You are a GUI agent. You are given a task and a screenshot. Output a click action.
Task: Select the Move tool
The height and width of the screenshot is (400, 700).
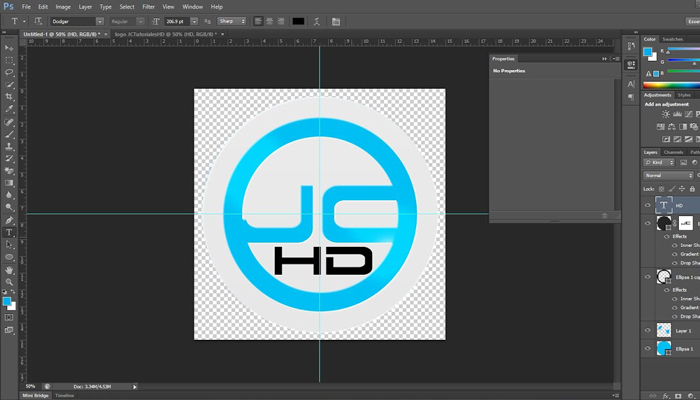tap(10, 47)
